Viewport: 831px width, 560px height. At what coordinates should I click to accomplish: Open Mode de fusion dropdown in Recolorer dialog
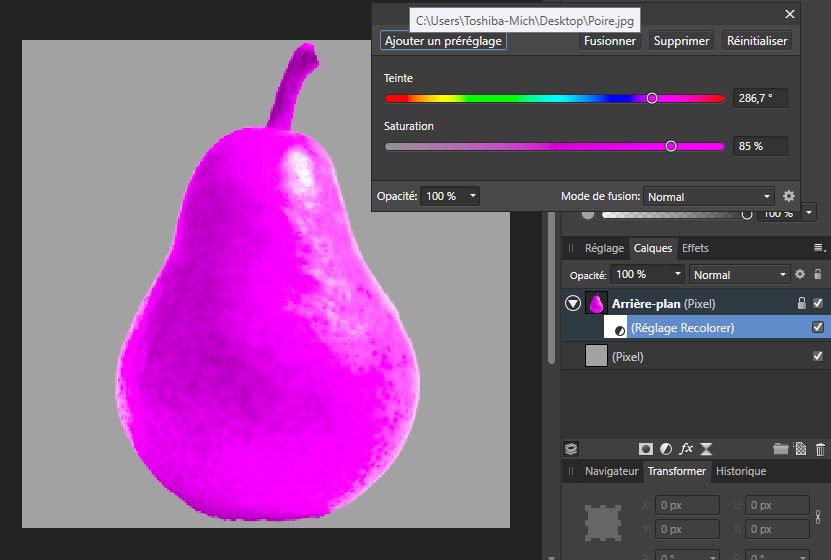[709, 197]
